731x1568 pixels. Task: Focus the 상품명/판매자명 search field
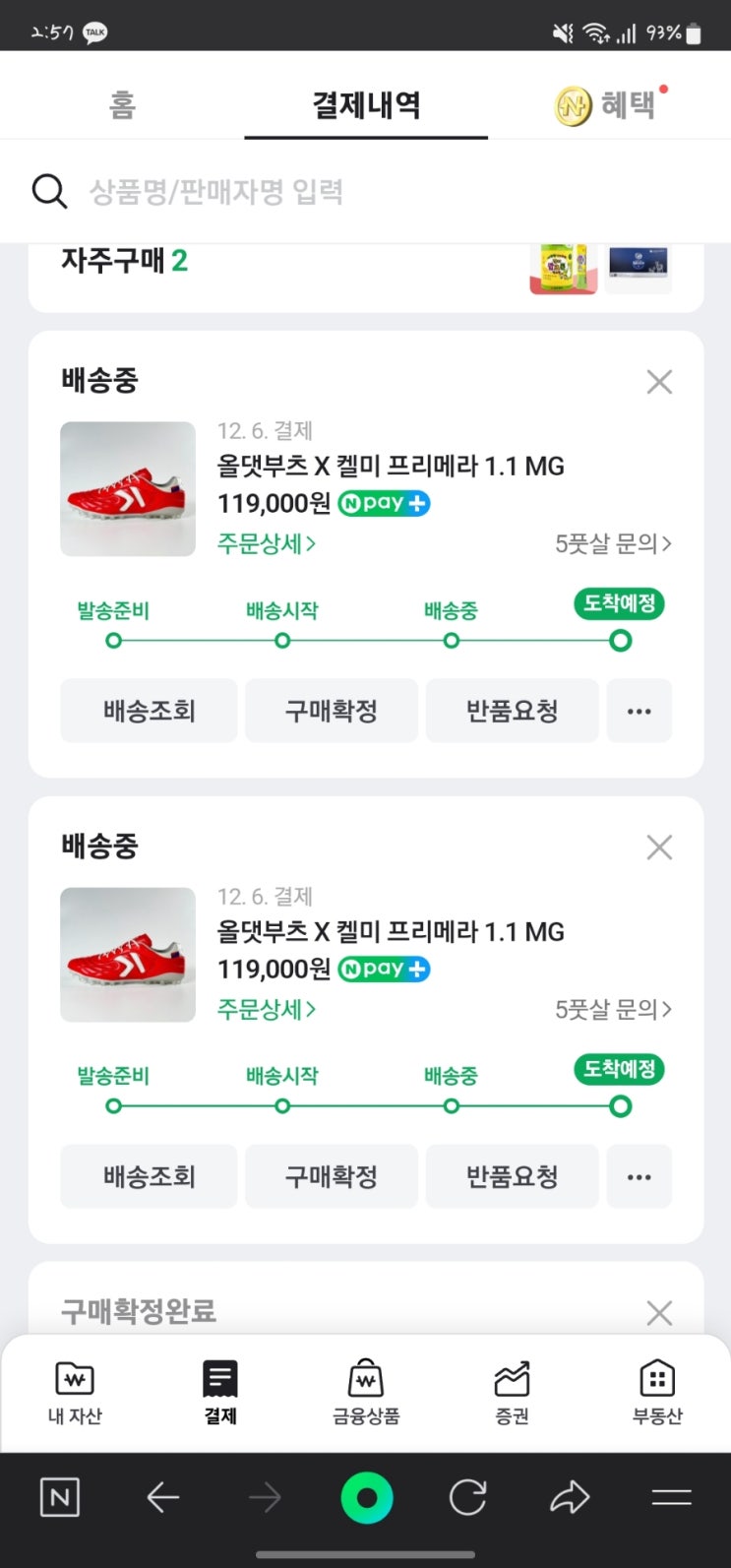374,191
